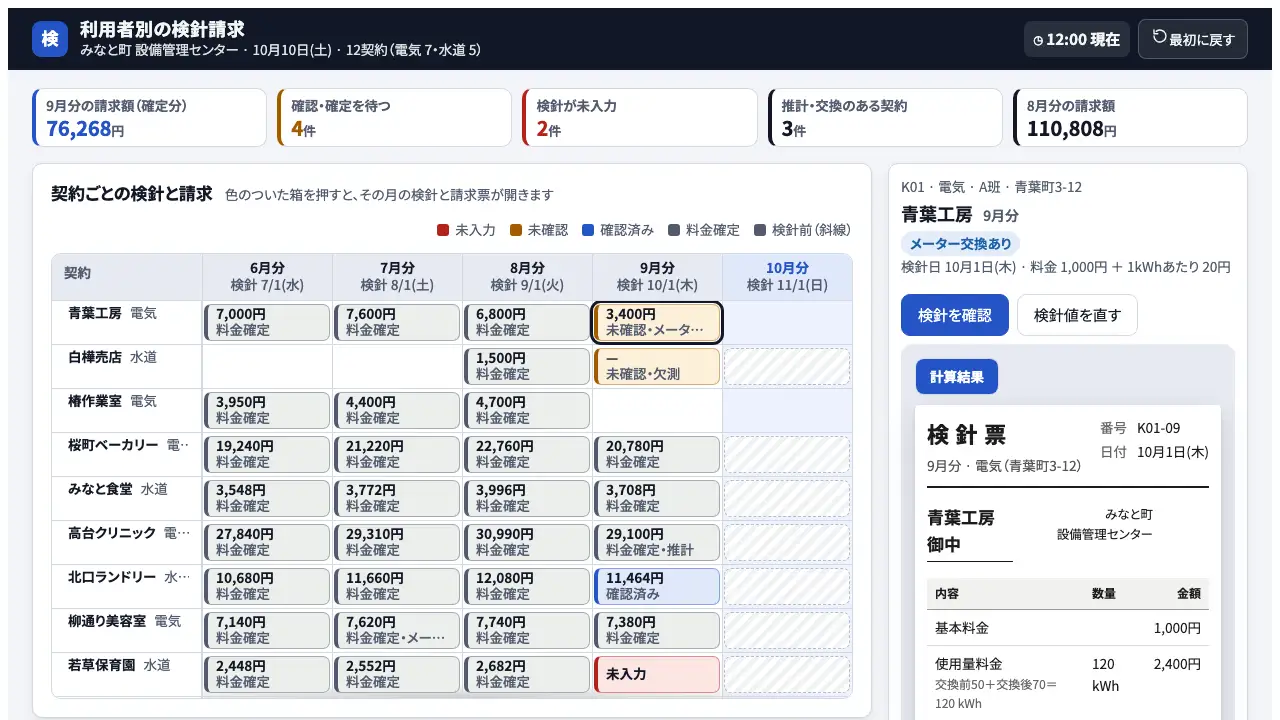
Task: Click the K01-09 slip number
Action: pyautogui.click(x=1158, y=428)
